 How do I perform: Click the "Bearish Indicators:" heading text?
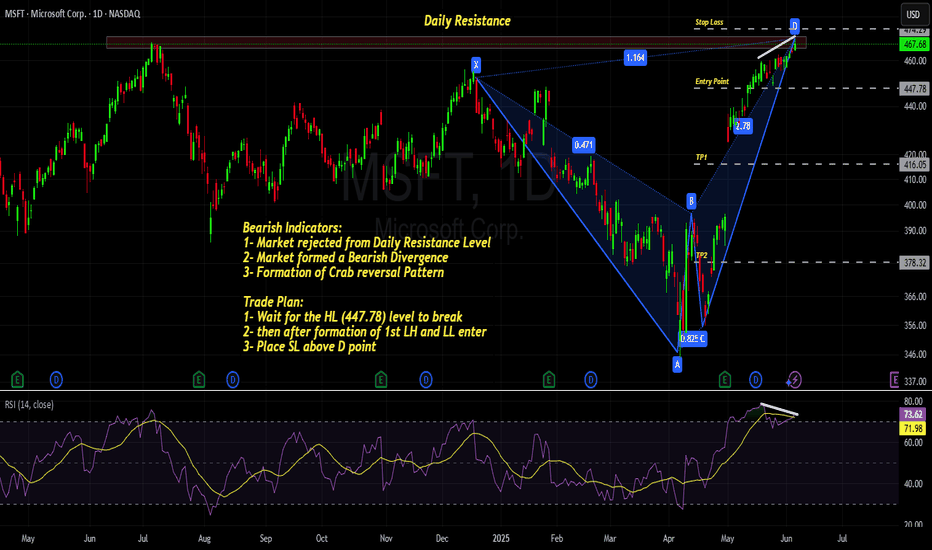tap(292, 228)
